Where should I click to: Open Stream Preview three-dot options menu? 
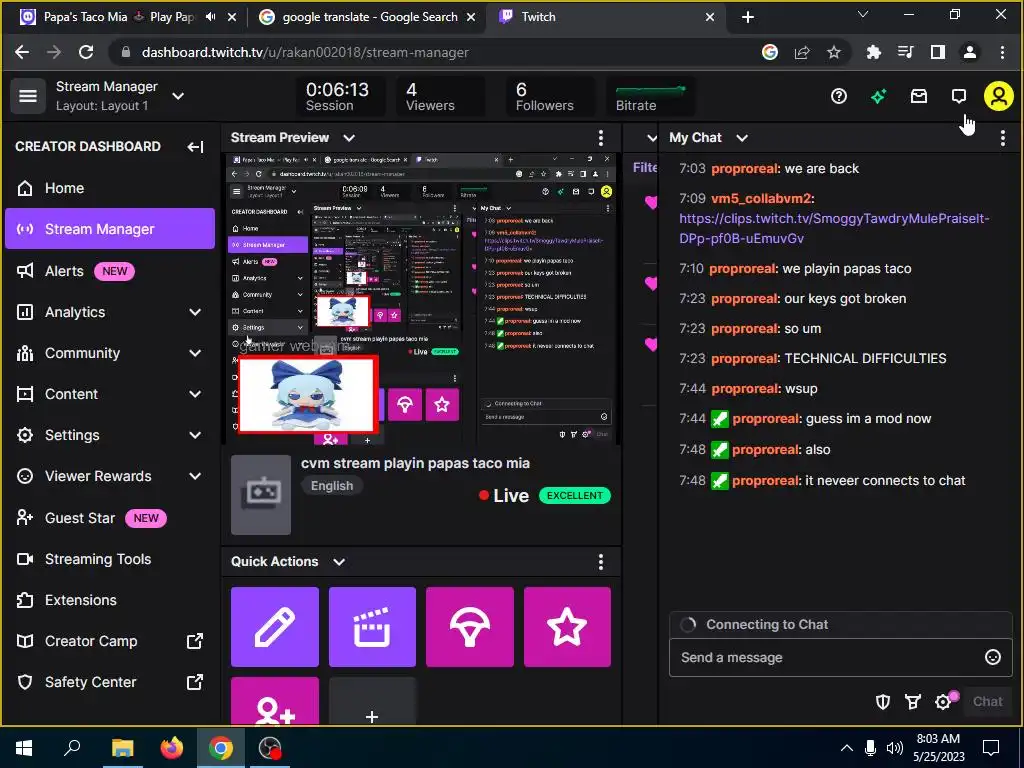pyautogui.click(x=600, y=138)
